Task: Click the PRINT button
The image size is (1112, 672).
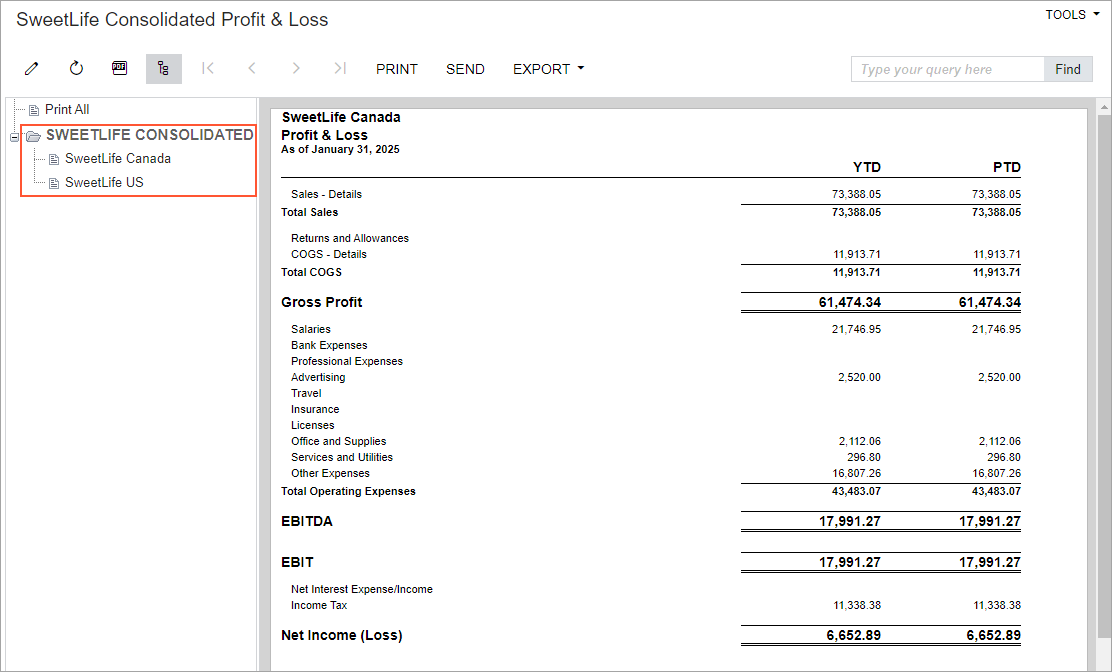Action: (x=396, y=69)
